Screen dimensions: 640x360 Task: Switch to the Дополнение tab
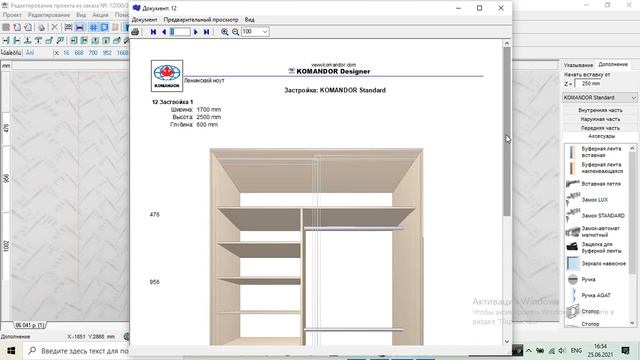[613, 64]
